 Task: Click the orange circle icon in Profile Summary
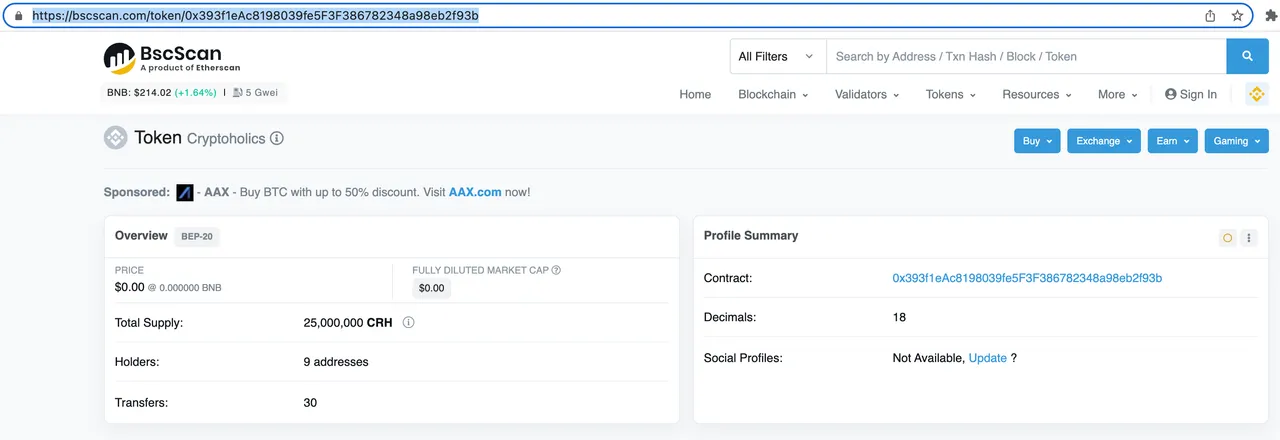coord(1227,238)
